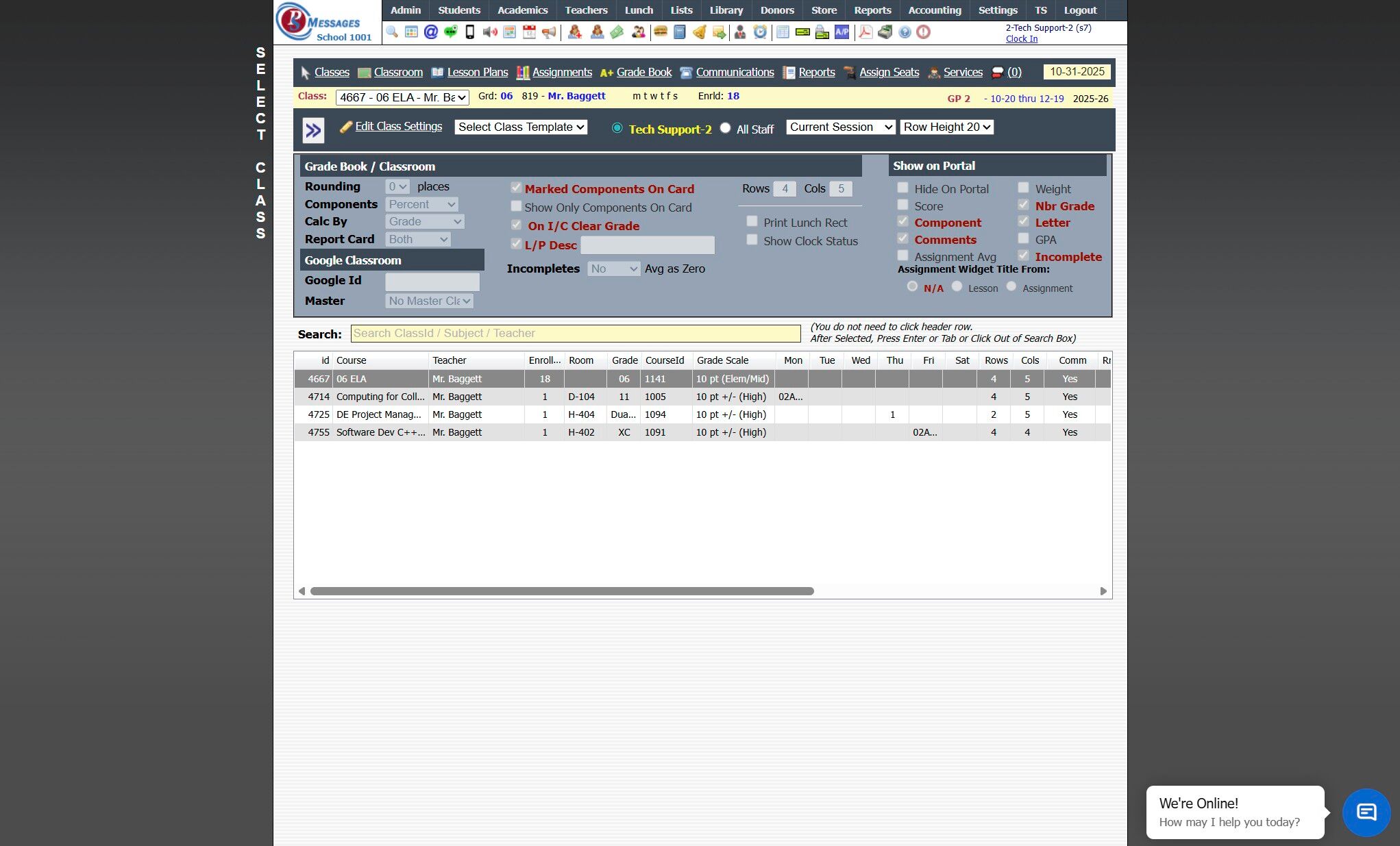
Task: Open the Select Class Template dropdown
Action: click(x=521, y=127)
